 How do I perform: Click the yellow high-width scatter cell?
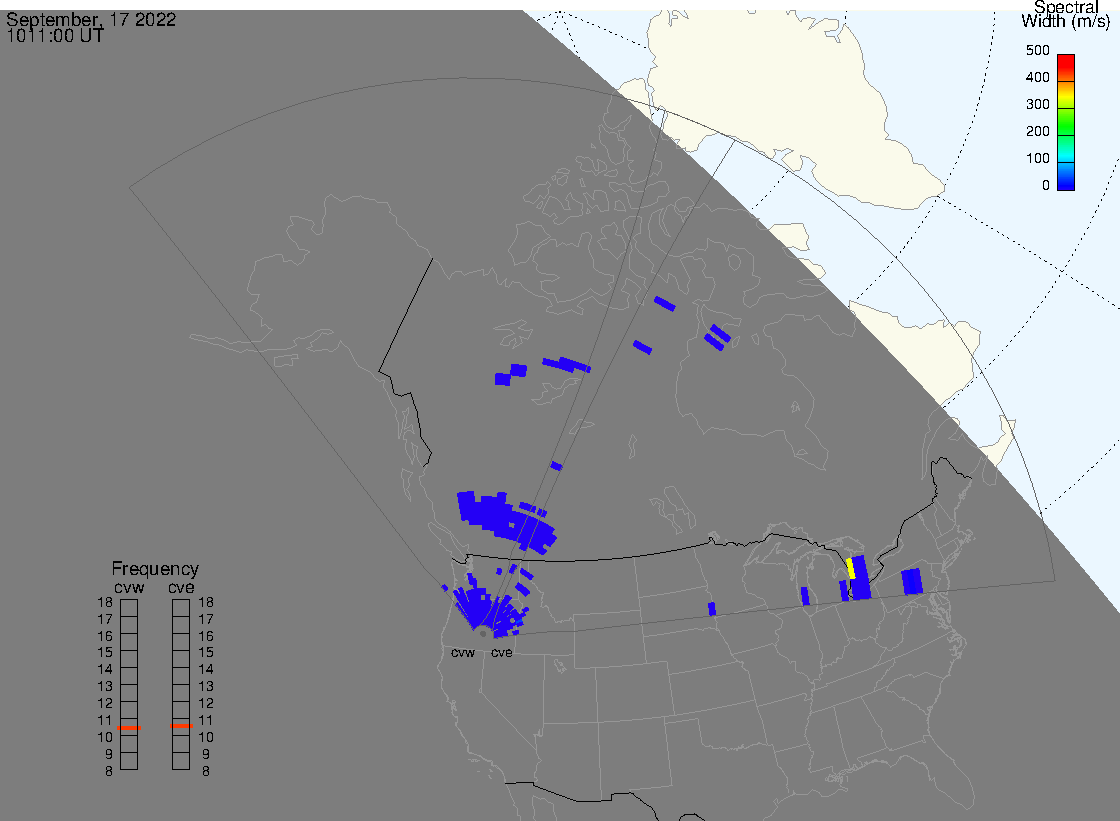point(851,569)
